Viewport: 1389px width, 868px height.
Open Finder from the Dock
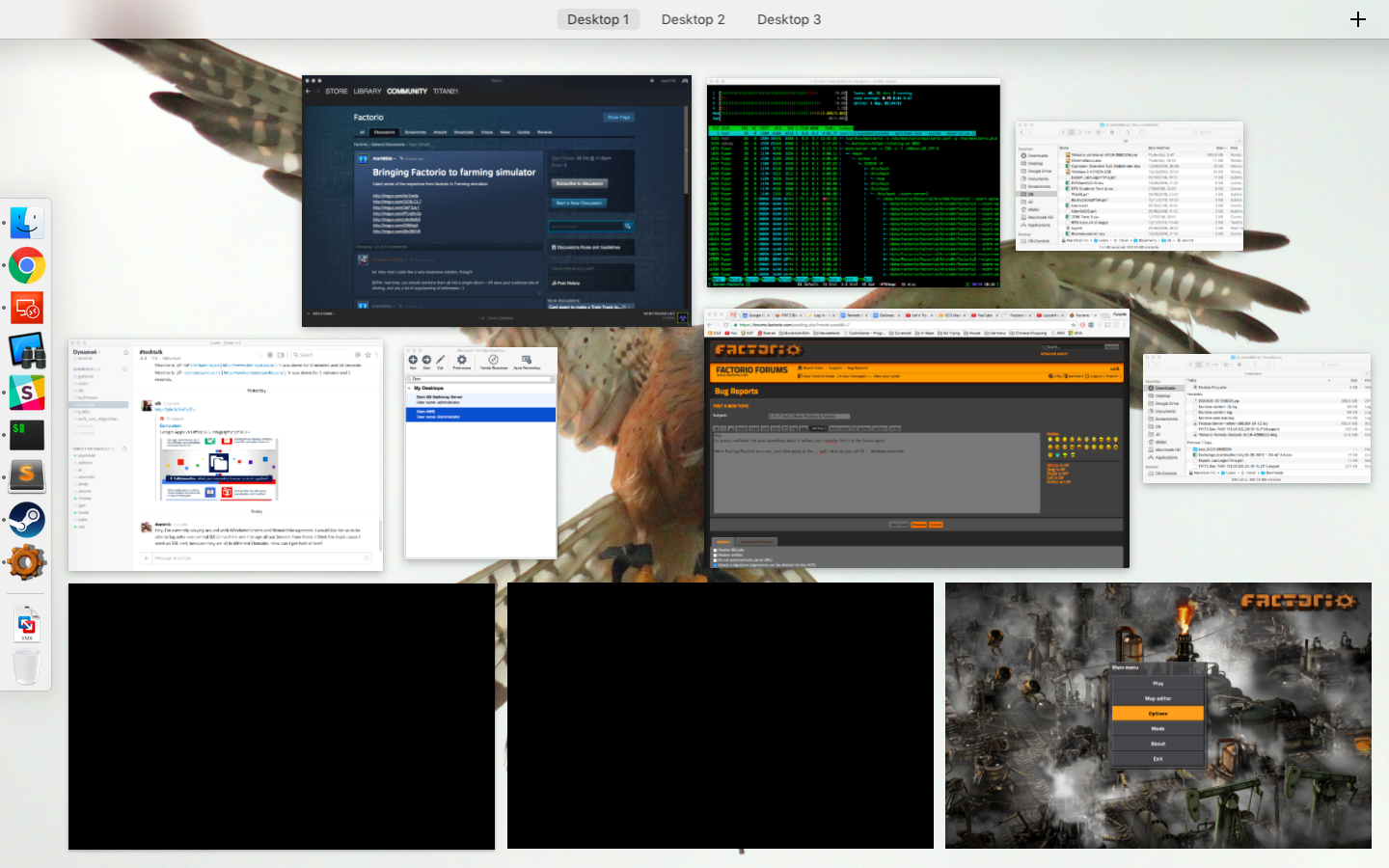27,223
